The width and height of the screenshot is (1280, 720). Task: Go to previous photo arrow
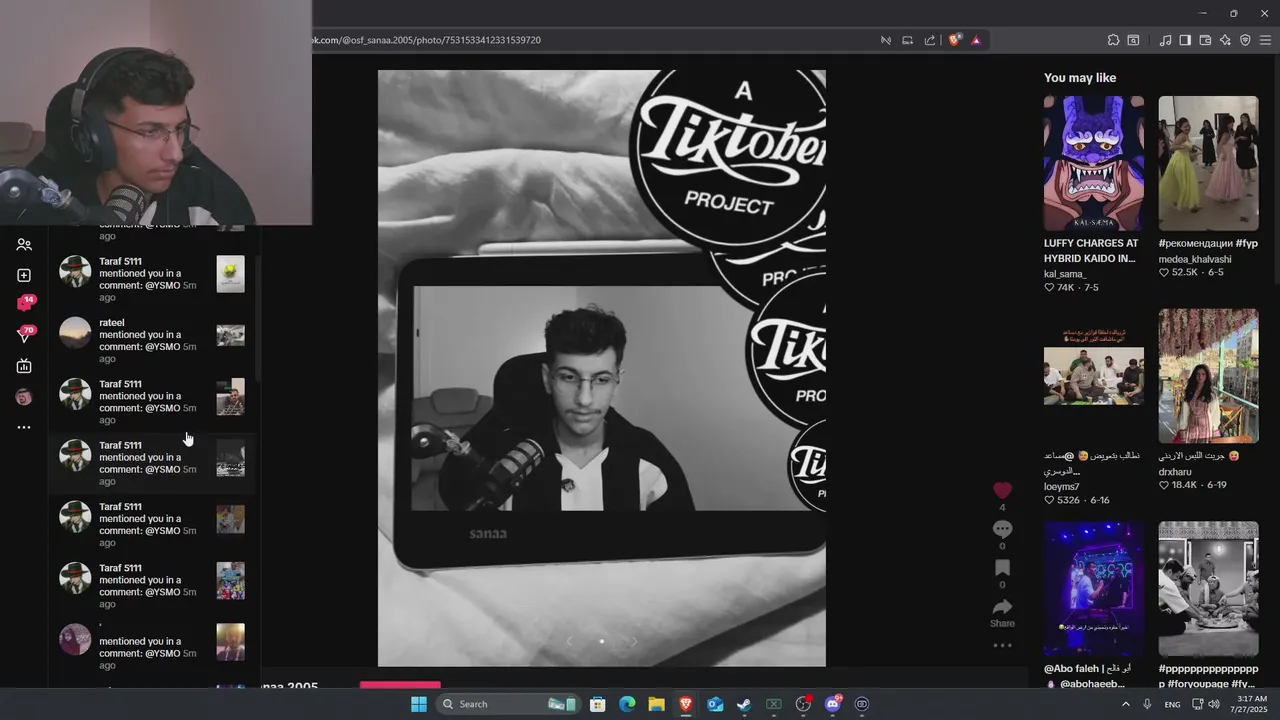click(569, 641)
